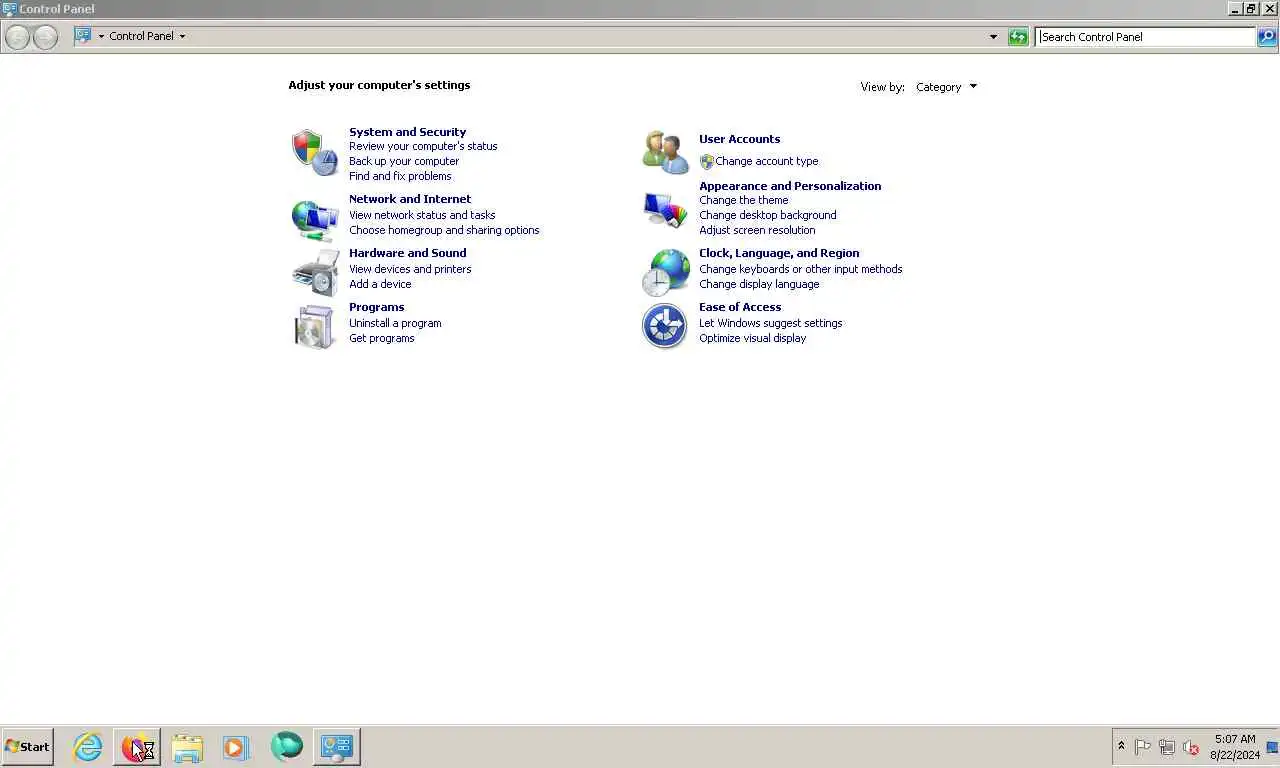The image size is (1280, 768).
Task: Click the Back navigation arrow button
Action: pos(17,37)
